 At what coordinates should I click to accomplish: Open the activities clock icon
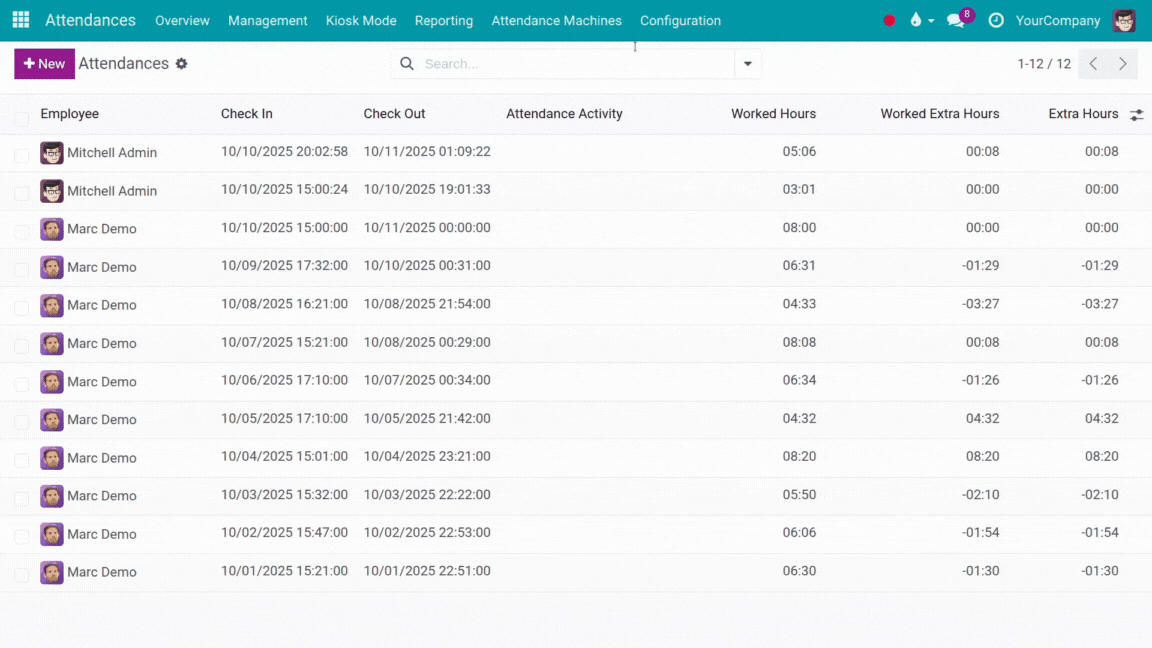tap(996, 20)
